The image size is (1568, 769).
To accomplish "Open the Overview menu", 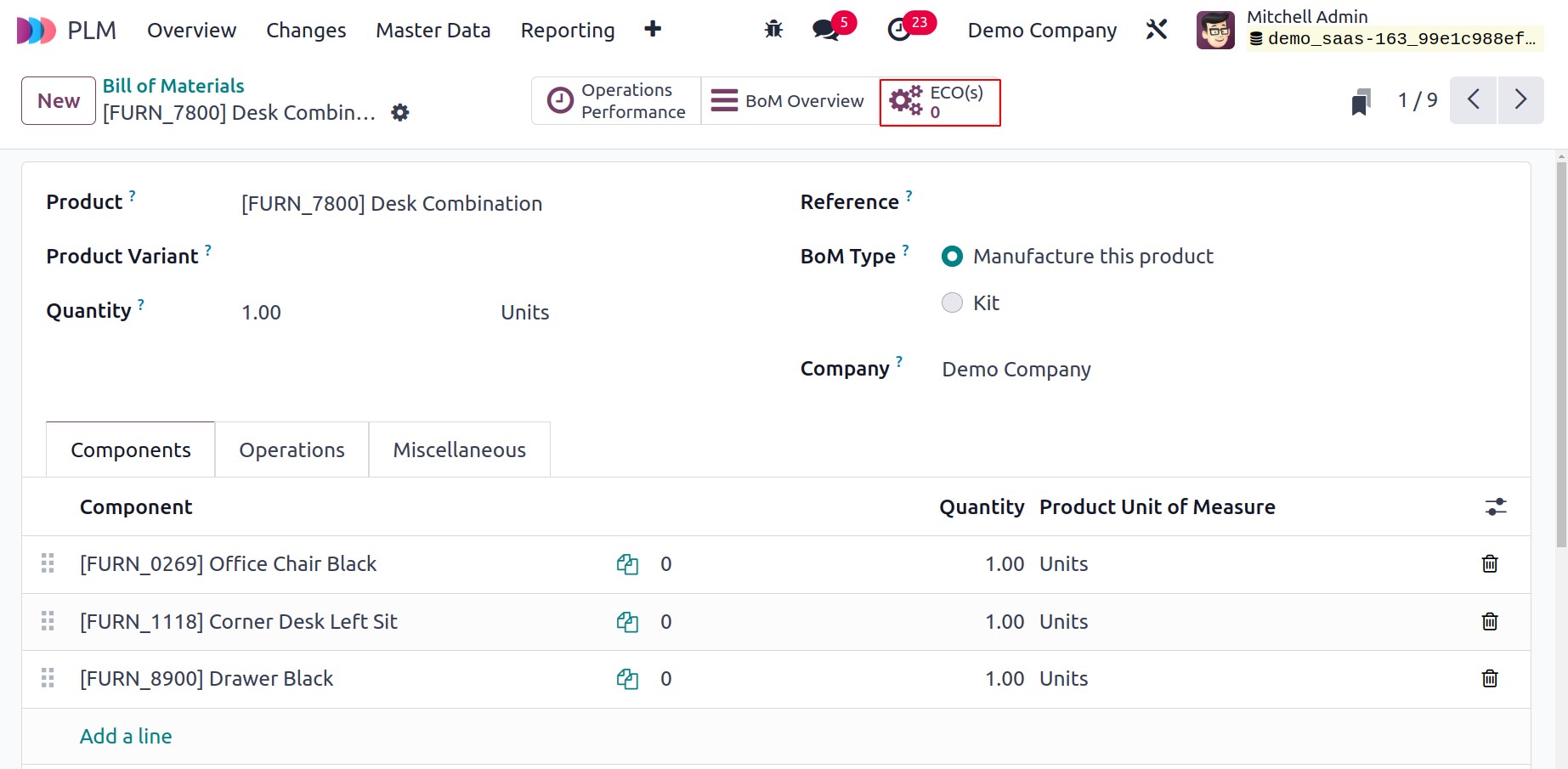I will pos(192,31).
